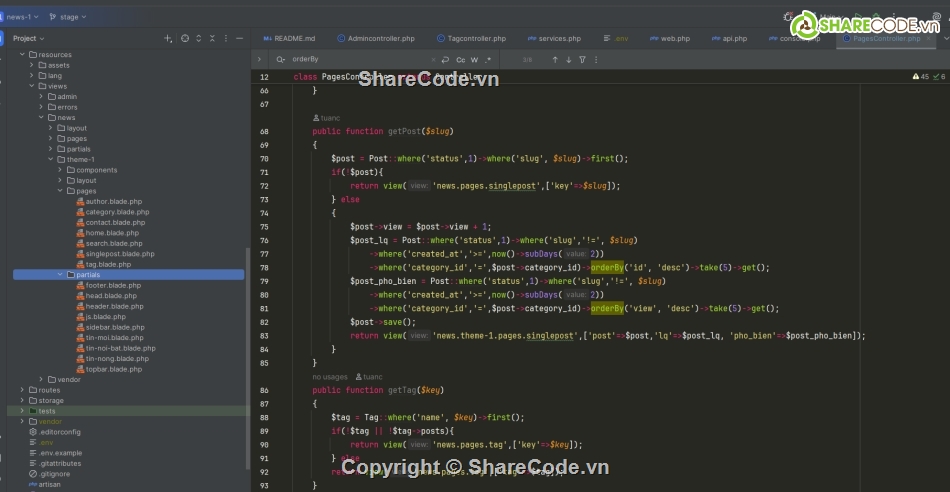Click the search history magnifier icon
The image size is (950, 492).
pos(281,59)
